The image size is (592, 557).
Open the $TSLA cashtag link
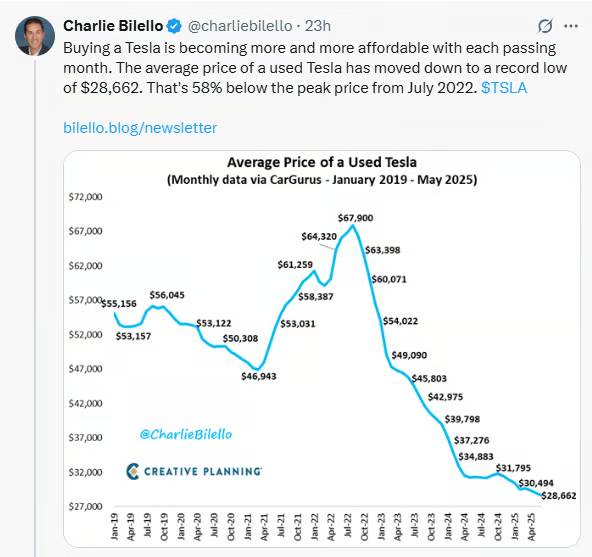point(504,88)
